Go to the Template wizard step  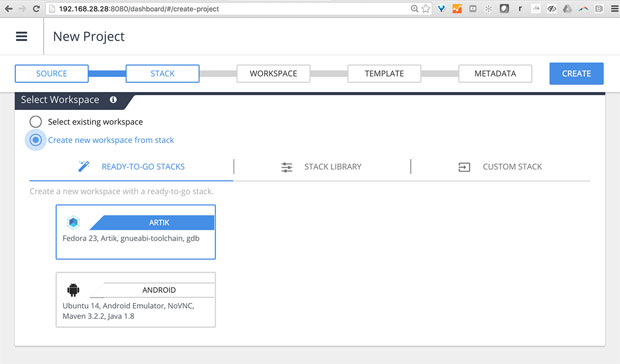[384, 74]
